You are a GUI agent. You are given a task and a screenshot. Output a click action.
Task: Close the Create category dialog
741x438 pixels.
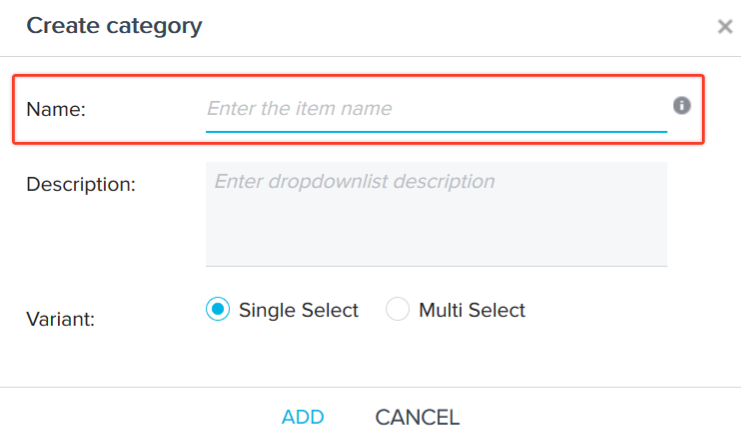coord(725,26)
